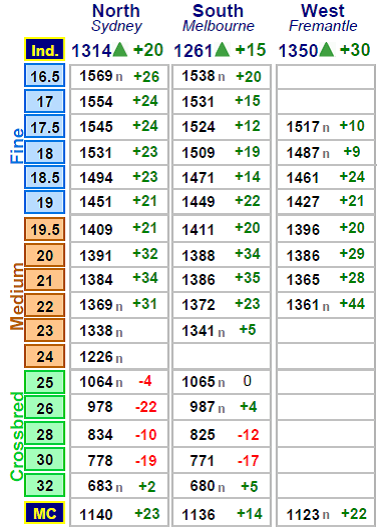This screenshot has height=527, width=384.
Task: Select the 25 micron crossbred label
Action: tap(45, 382)
